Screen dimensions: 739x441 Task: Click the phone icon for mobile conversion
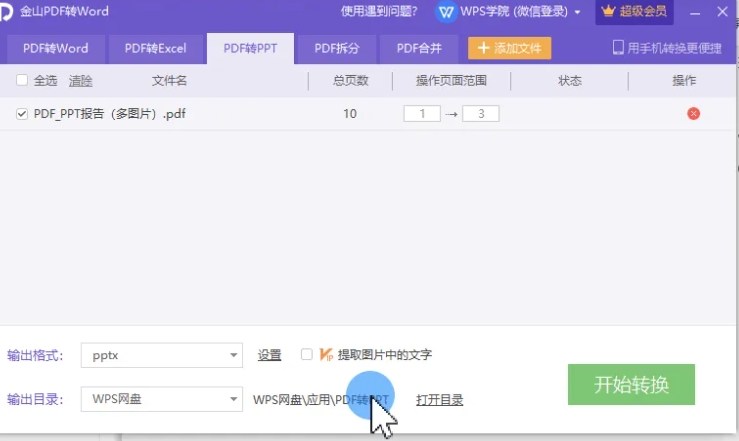tap(618, 48)
